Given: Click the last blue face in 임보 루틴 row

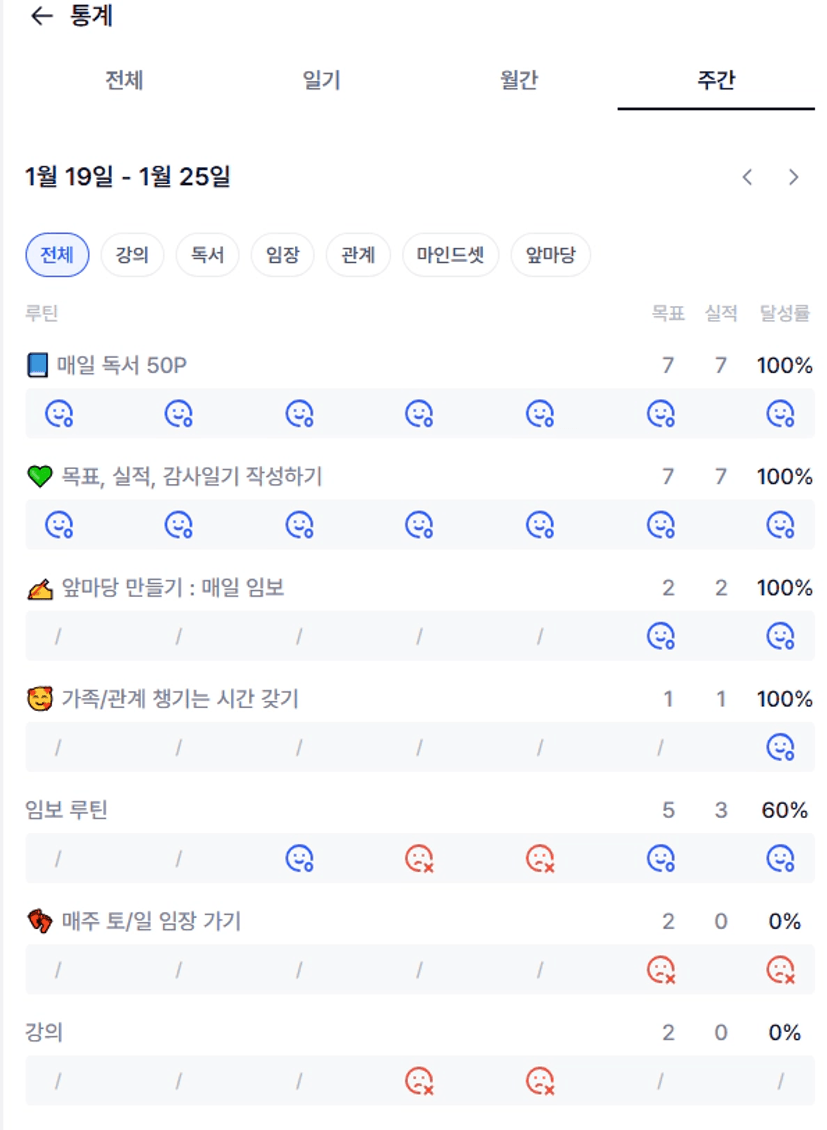Looking at the screenshot, I should point(780,858).
